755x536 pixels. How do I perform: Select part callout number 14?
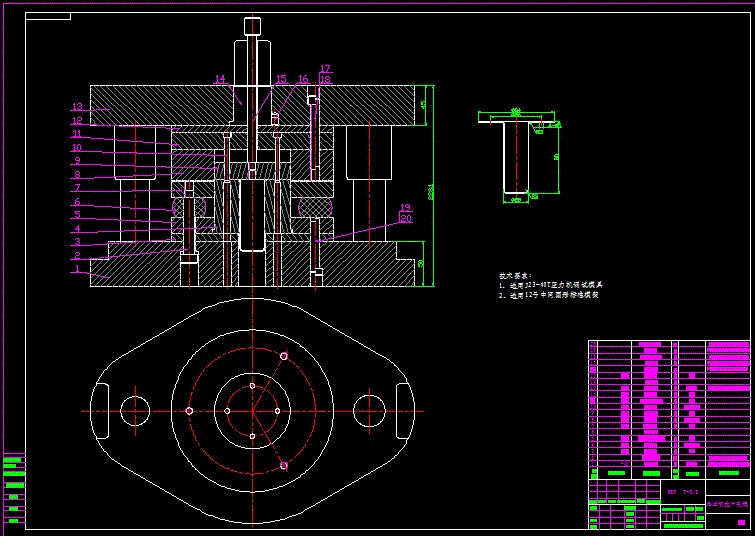point(220,78)
